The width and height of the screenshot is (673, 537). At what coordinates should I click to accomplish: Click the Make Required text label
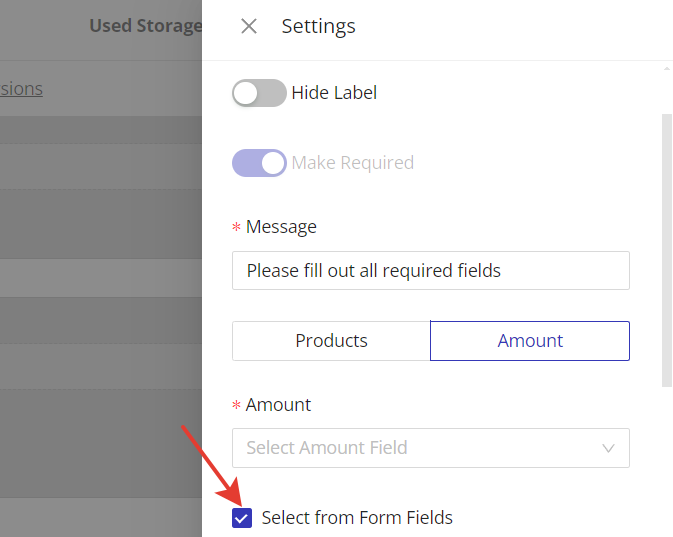352,163
